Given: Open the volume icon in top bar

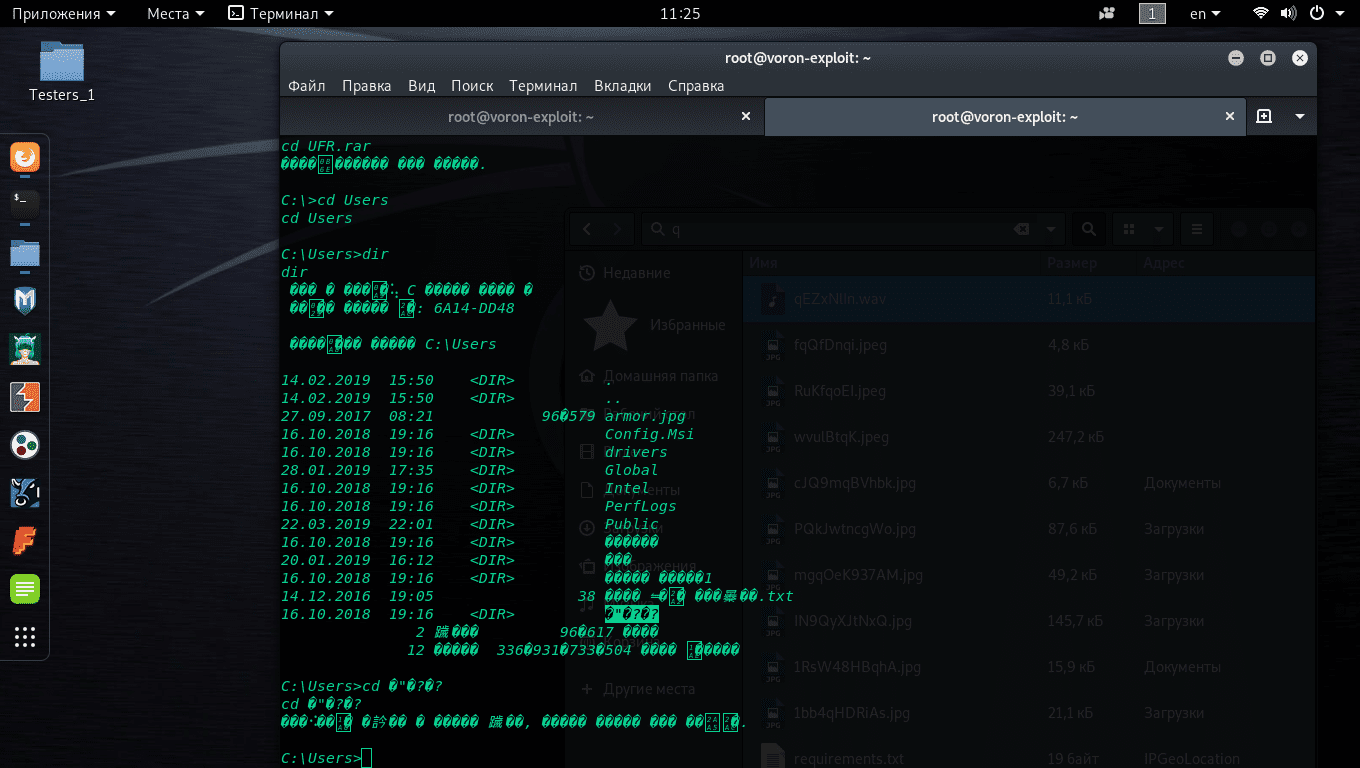Looking at the screenshot, I should [1288, 14].
